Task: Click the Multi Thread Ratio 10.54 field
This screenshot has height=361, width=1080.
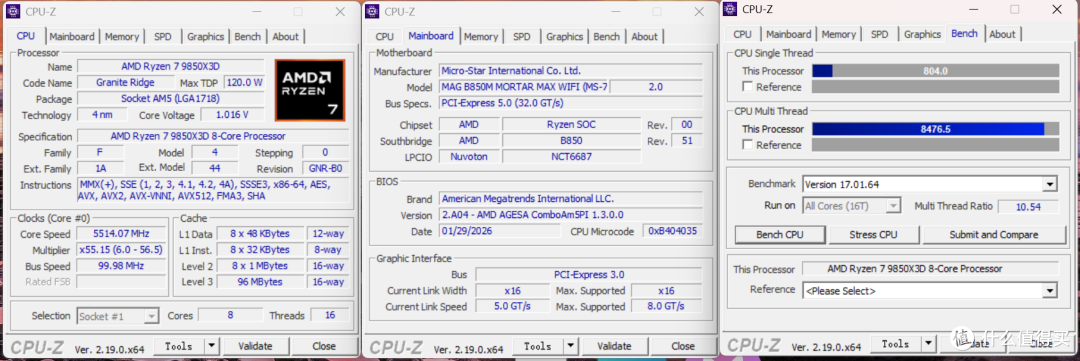Action: (1028, 207)
